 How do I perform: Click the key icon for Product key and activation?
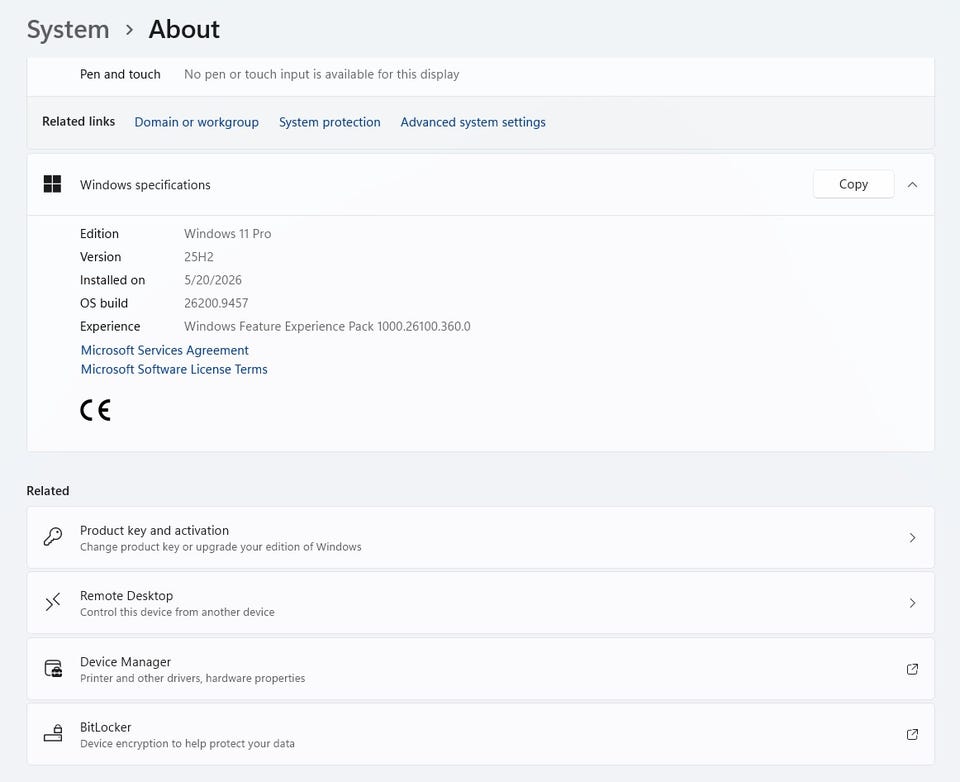[x=53, y=537]
